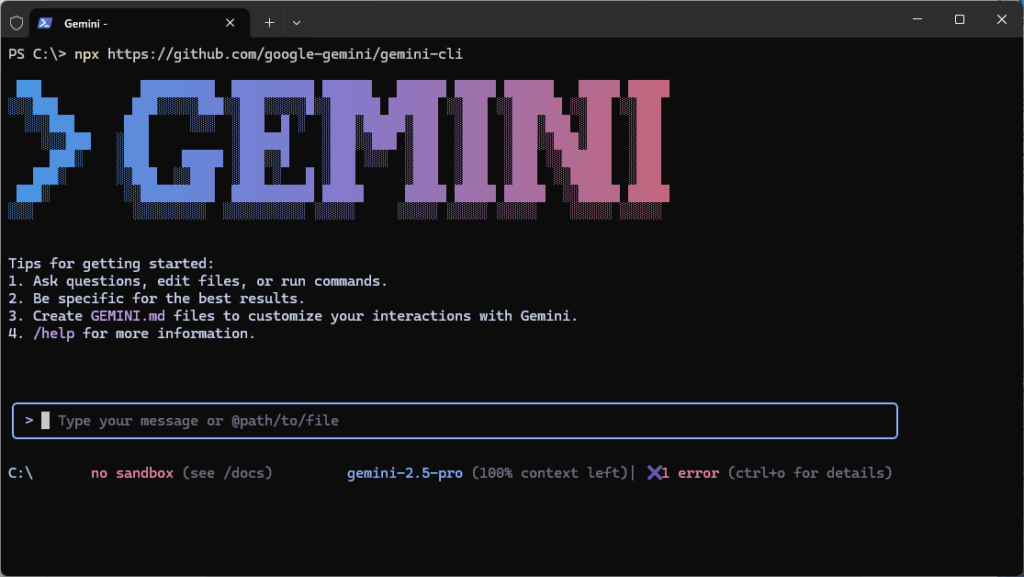Click the '(see /docs)' text
This screenshot has width=1024, height=577.
point(227,473)
